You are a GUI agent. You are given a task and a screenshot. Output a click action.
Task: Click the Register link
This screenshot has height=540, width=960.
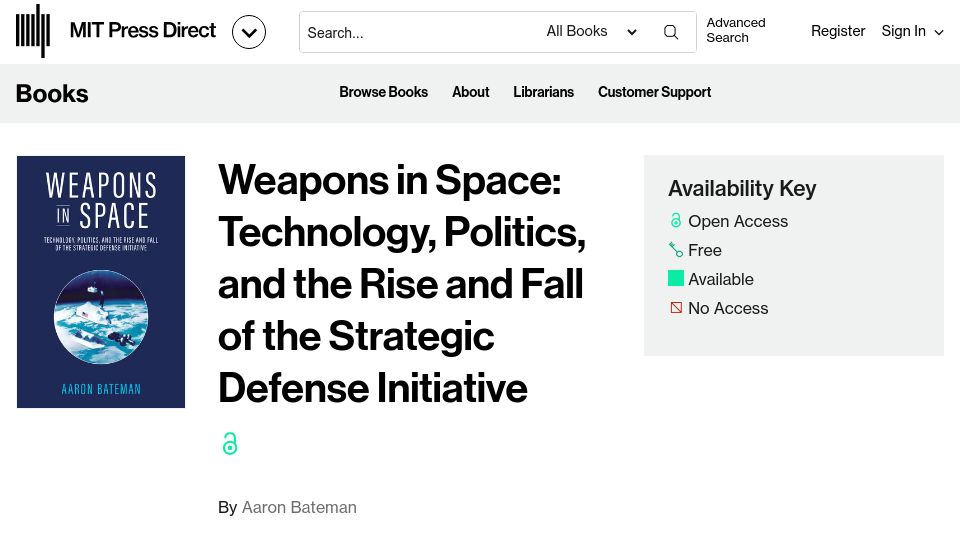(838, 31)
